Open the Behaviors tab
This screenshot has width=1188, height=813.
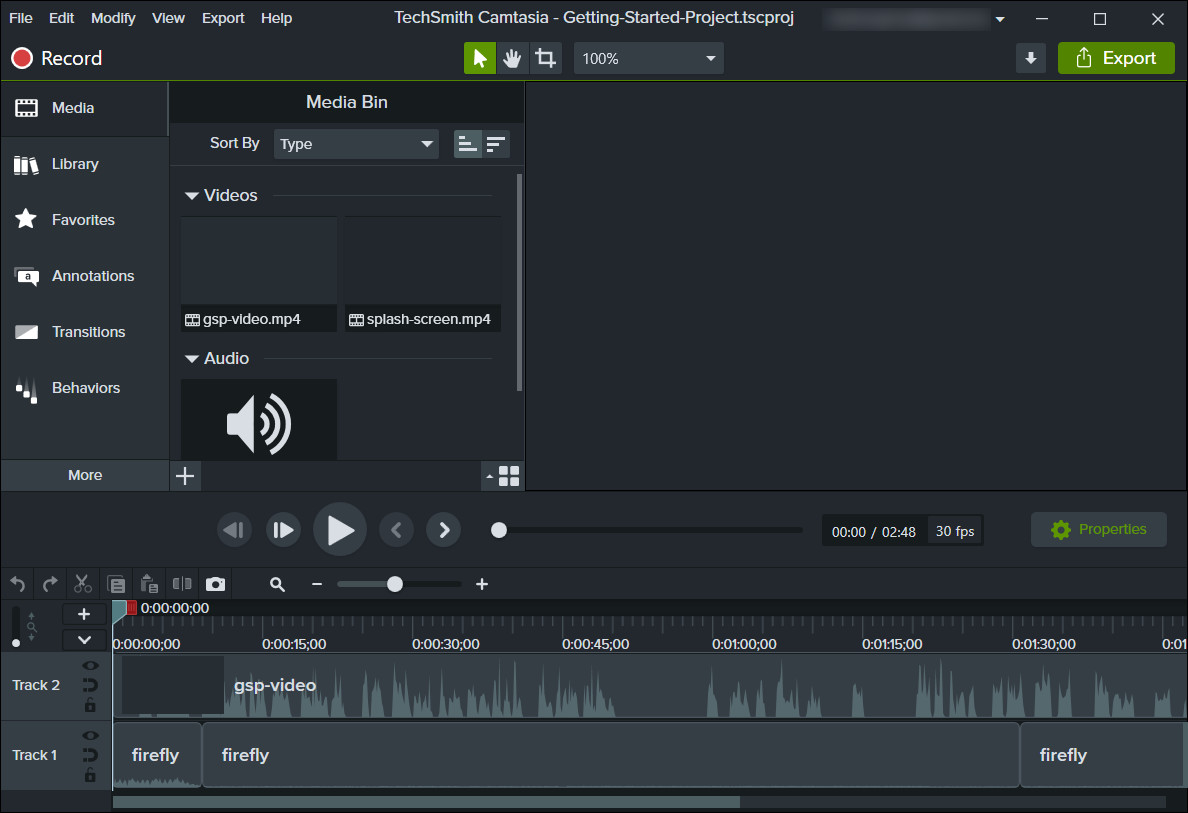click(x=84, y=388)
